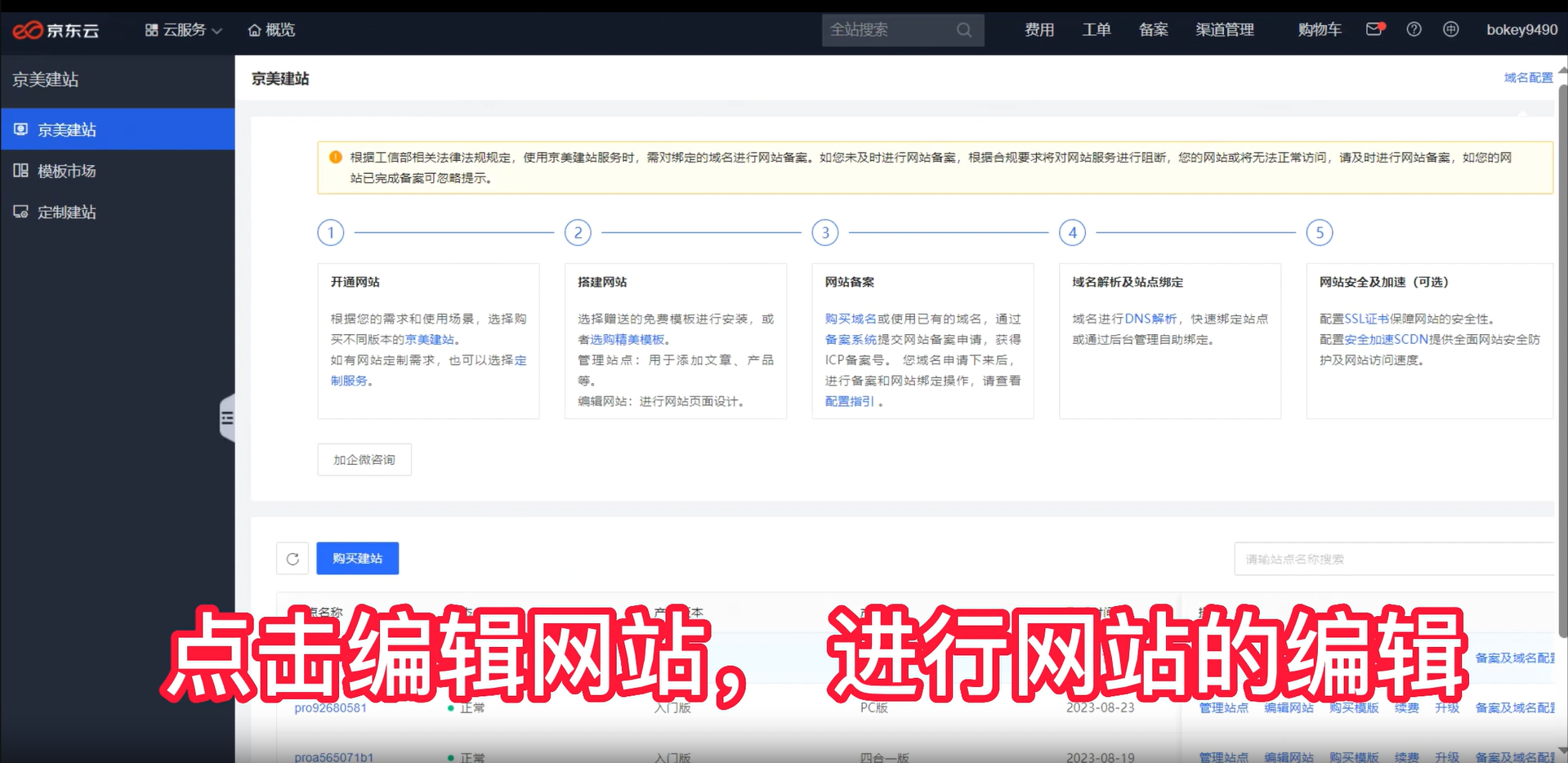Click the page vertical scrollbar

point(1563,359)
